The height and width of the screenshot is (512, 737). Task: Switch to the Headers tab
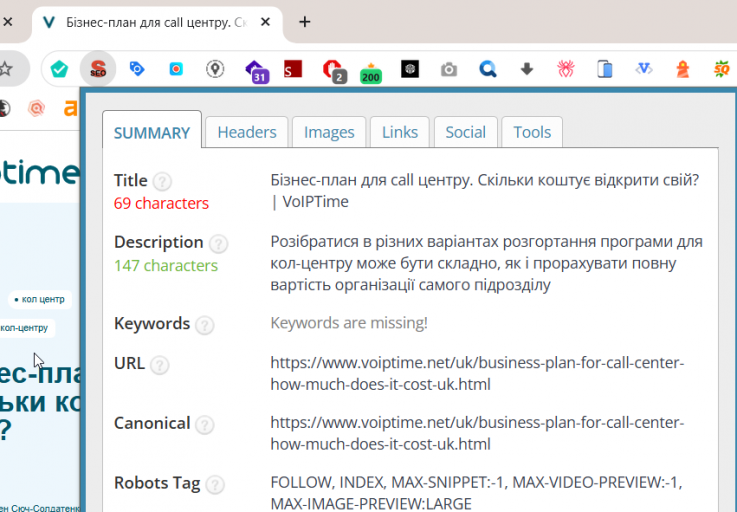[247, 132]
